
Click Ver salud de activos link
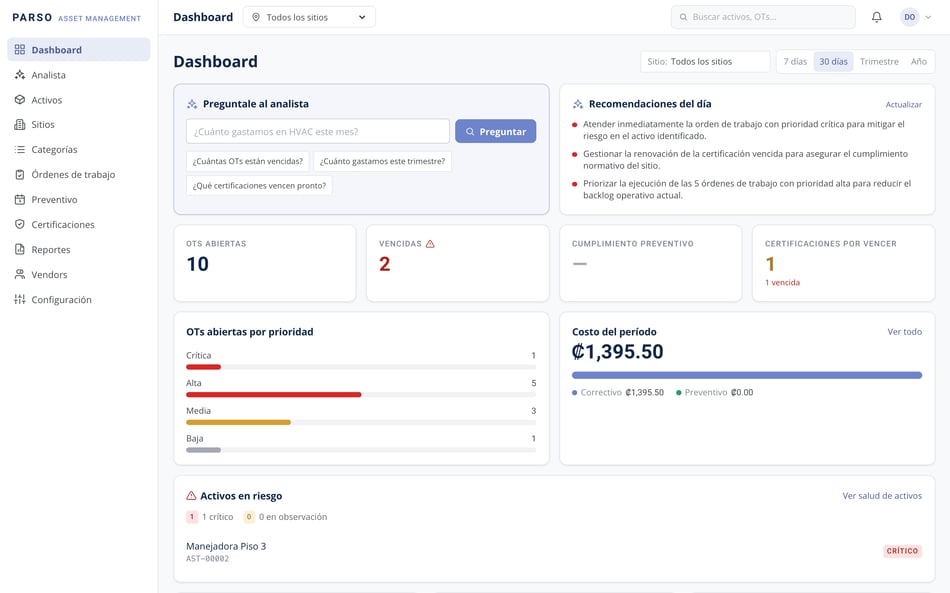point(882,495)
